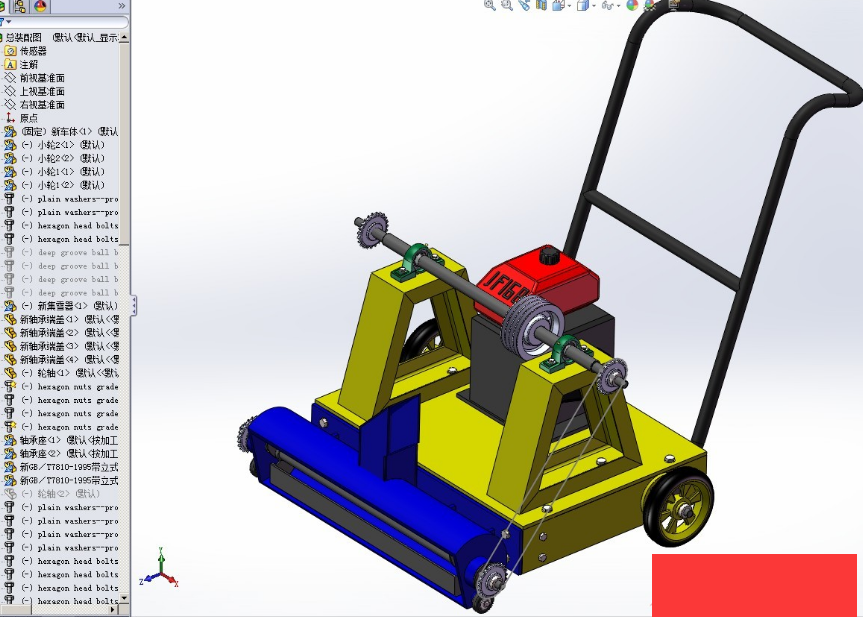Click the Apply Scene icon
The height and width of the screenshot is (617, 863).
pyautogui.click(x=651, y=6)
